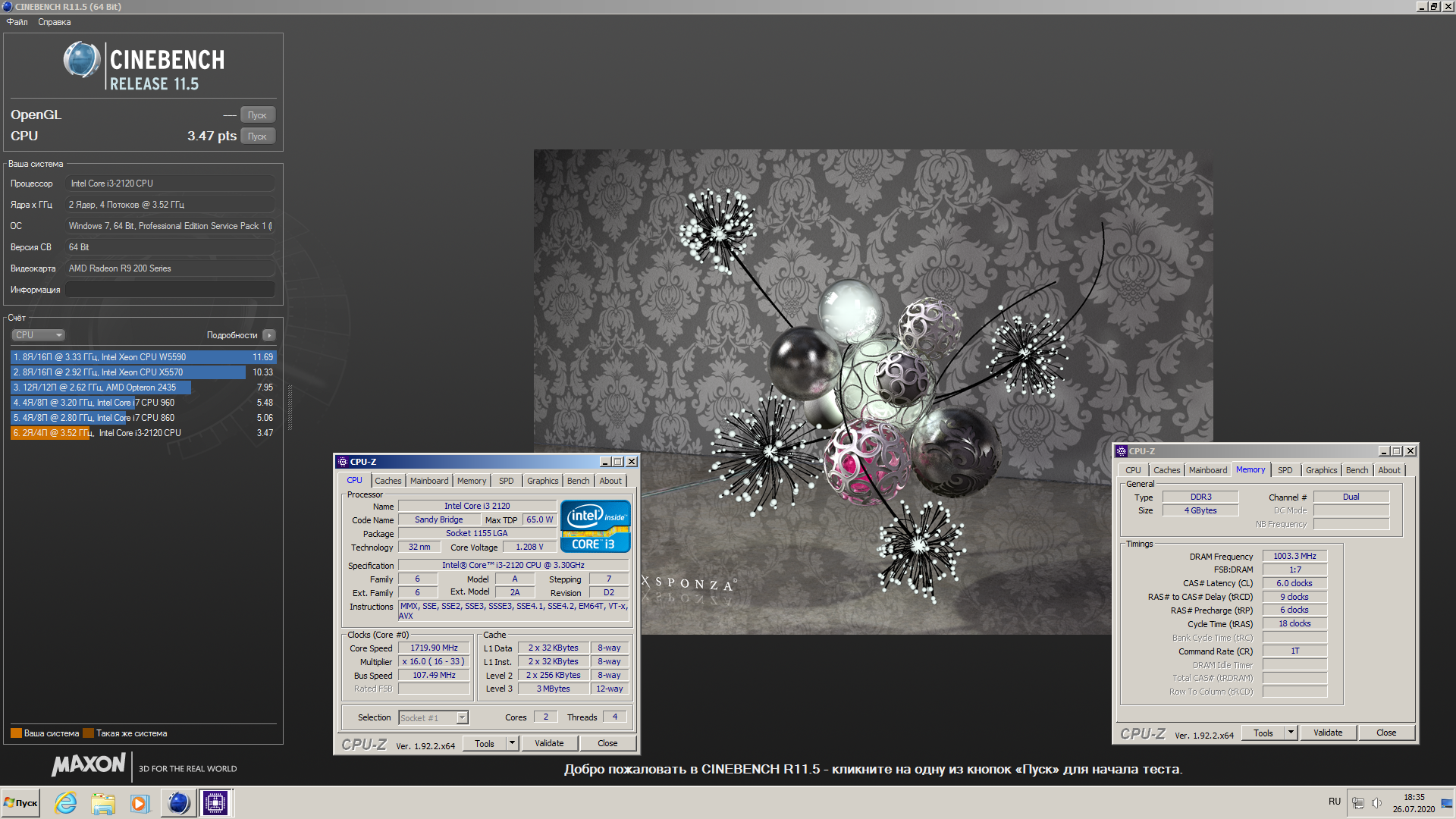Expand Tools dropdown arrow in right CPU-Z
This screenshot has width=1456, height=819.
click(x=1291, y=733)
